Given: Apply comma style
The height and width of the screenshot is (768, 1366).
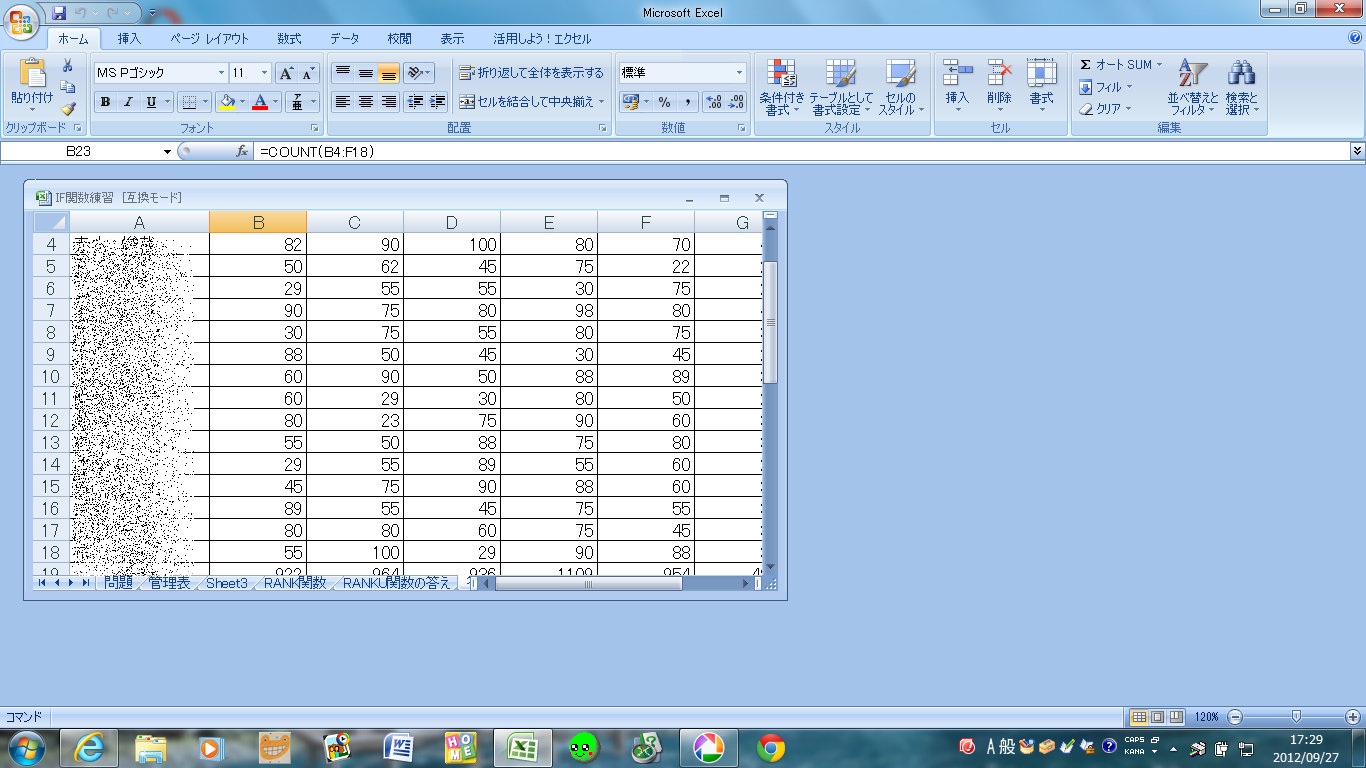Looking at the screenshot, I should click(688, 102).
